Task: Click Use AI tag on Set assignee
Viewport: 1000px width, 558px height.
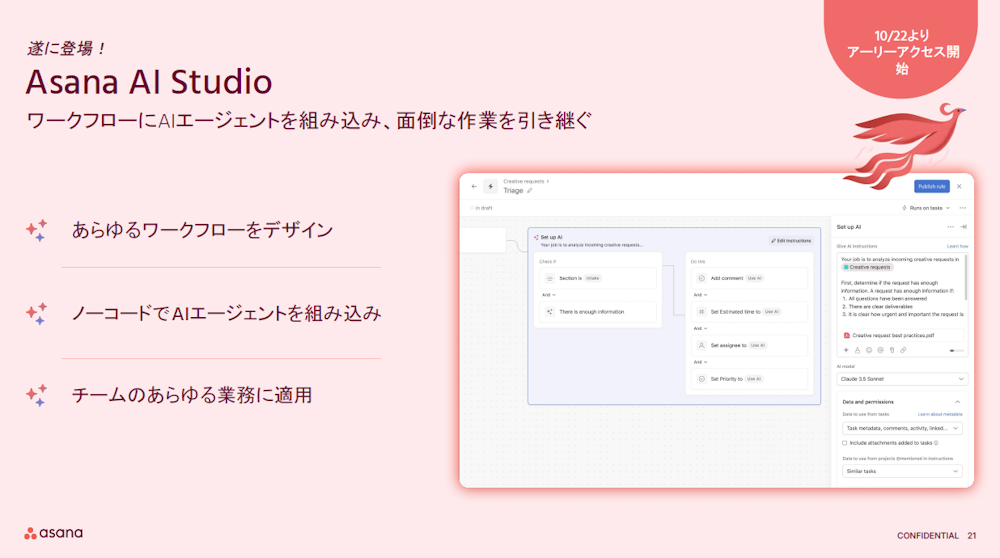Action: tap(758, 345)
